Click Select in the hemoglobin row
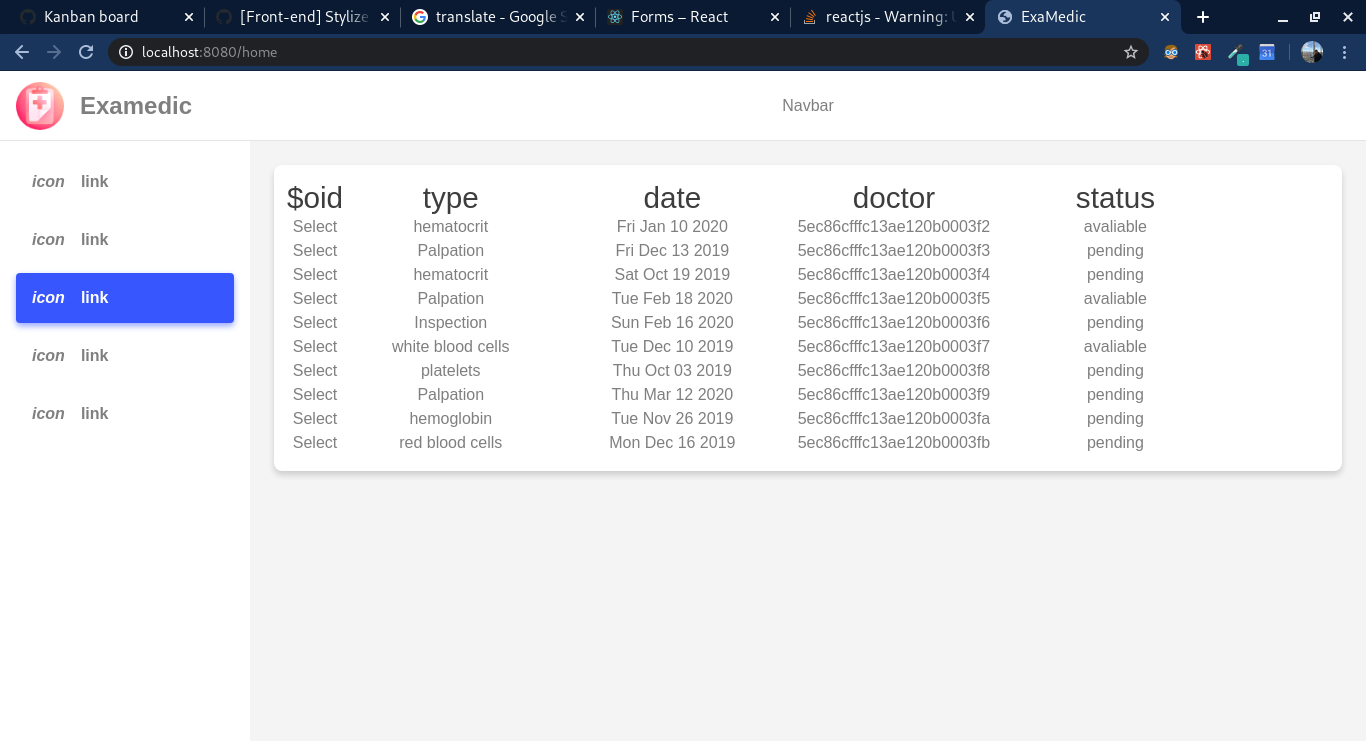 click(x=315, y=419)
